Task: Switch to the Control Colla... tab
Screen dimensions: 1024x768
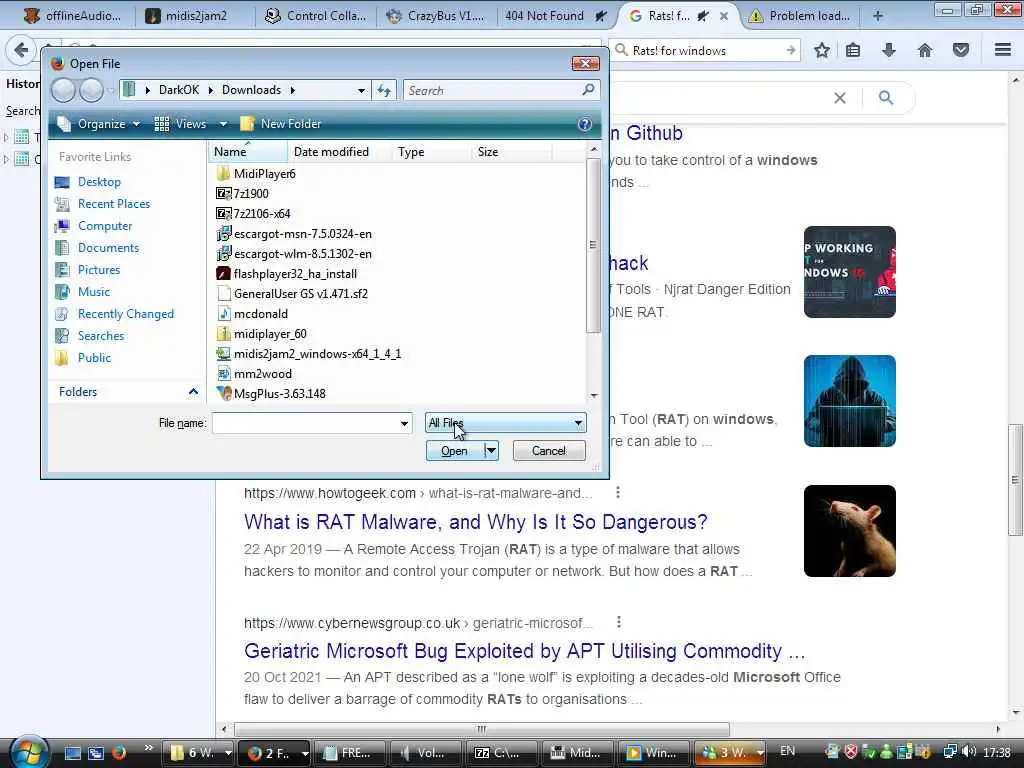Action: click(315, 16)
